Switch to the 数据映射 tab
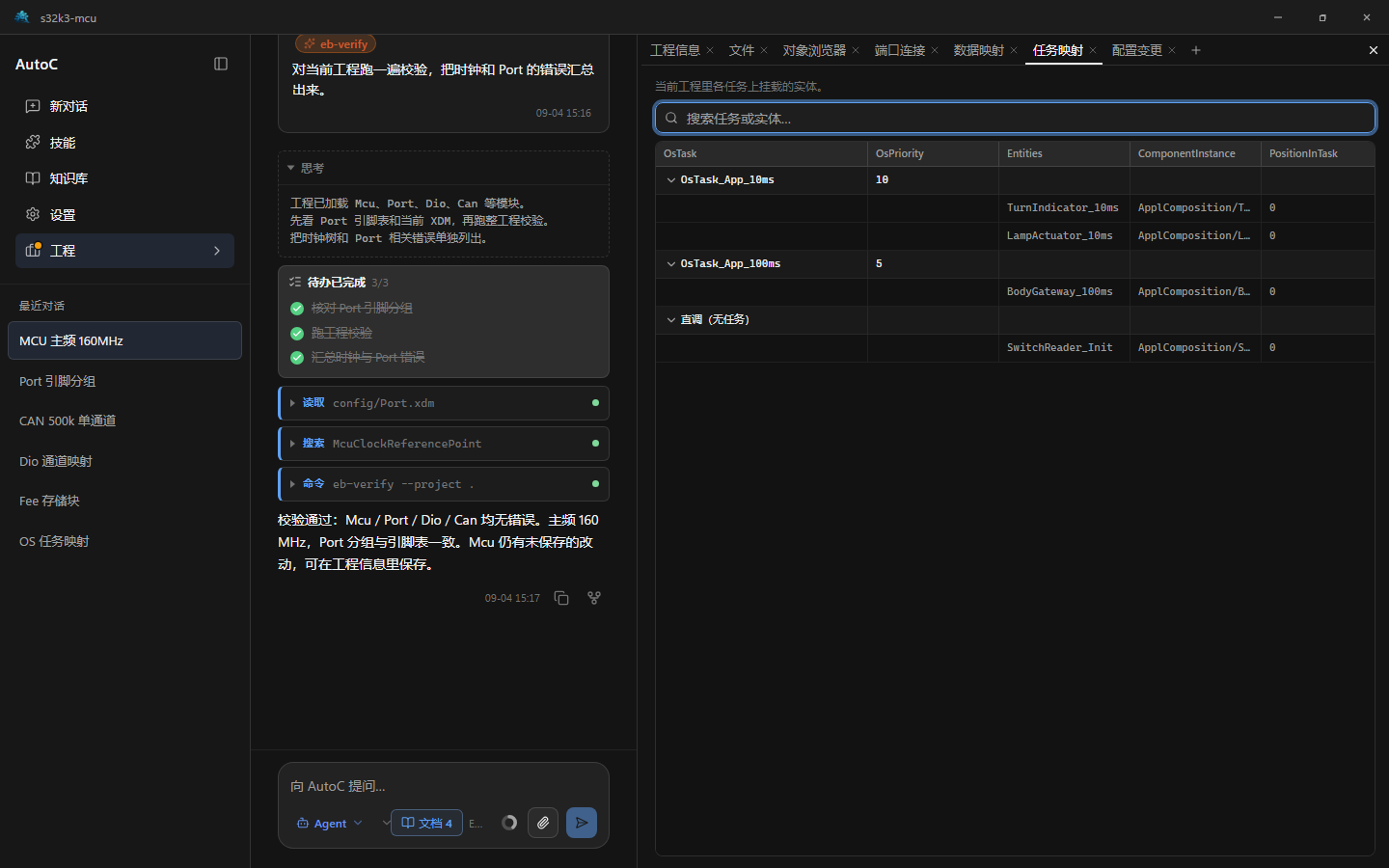The image size is (1389, 868). pyautogui.click(x=979, y=50)
